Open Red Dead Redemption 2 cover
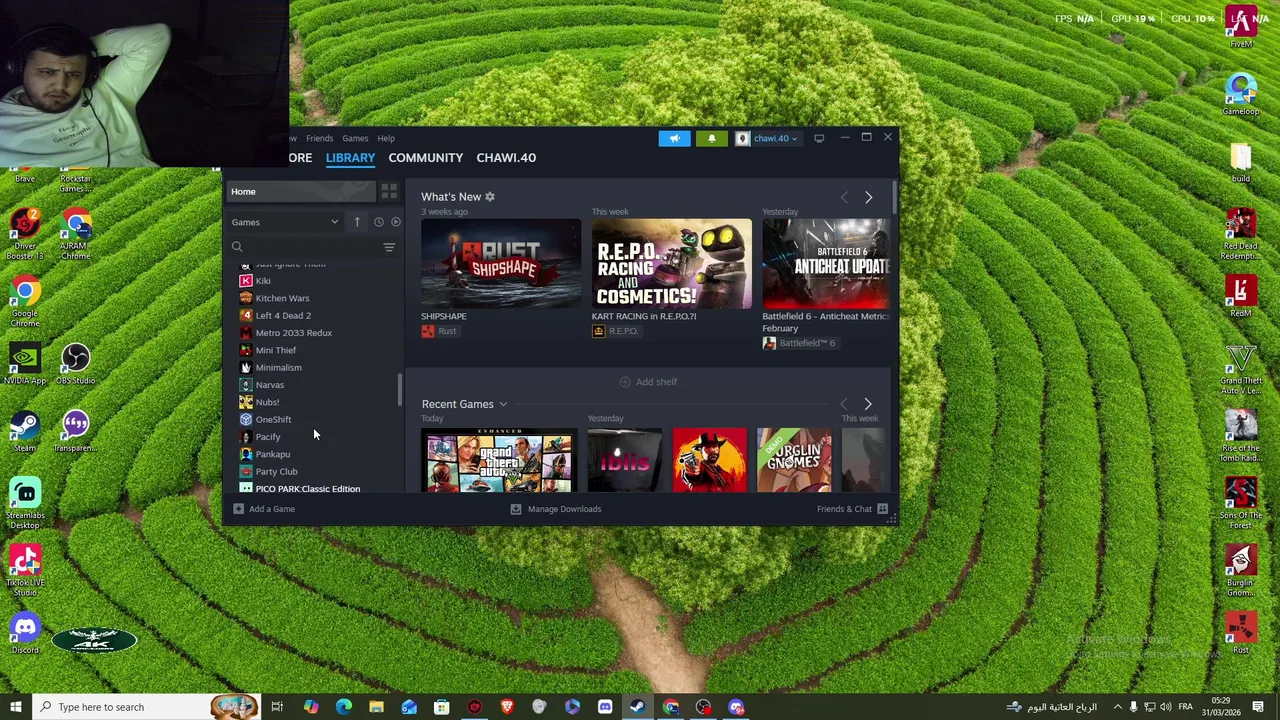 pos(710,460)
